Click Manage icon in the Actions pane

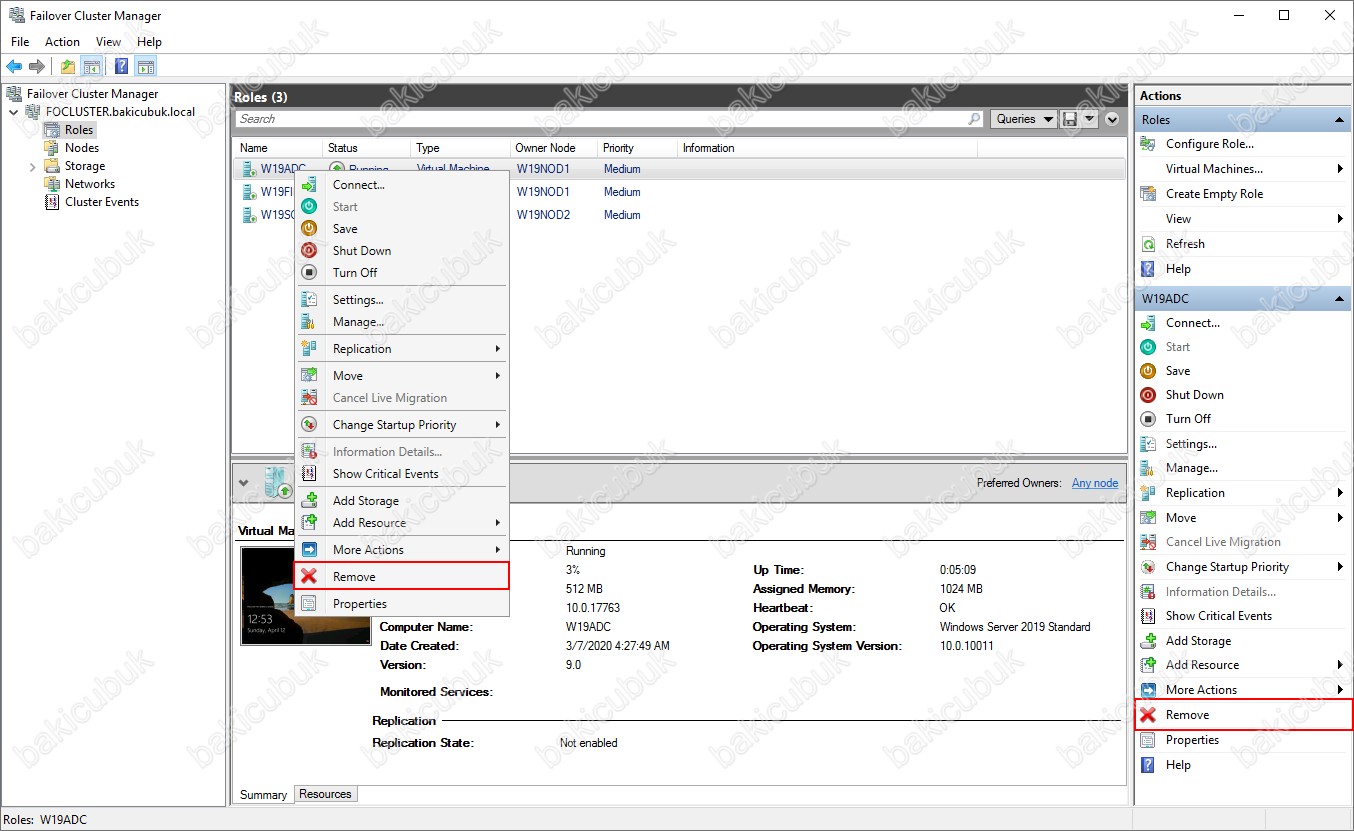[x=1148, y=468]
